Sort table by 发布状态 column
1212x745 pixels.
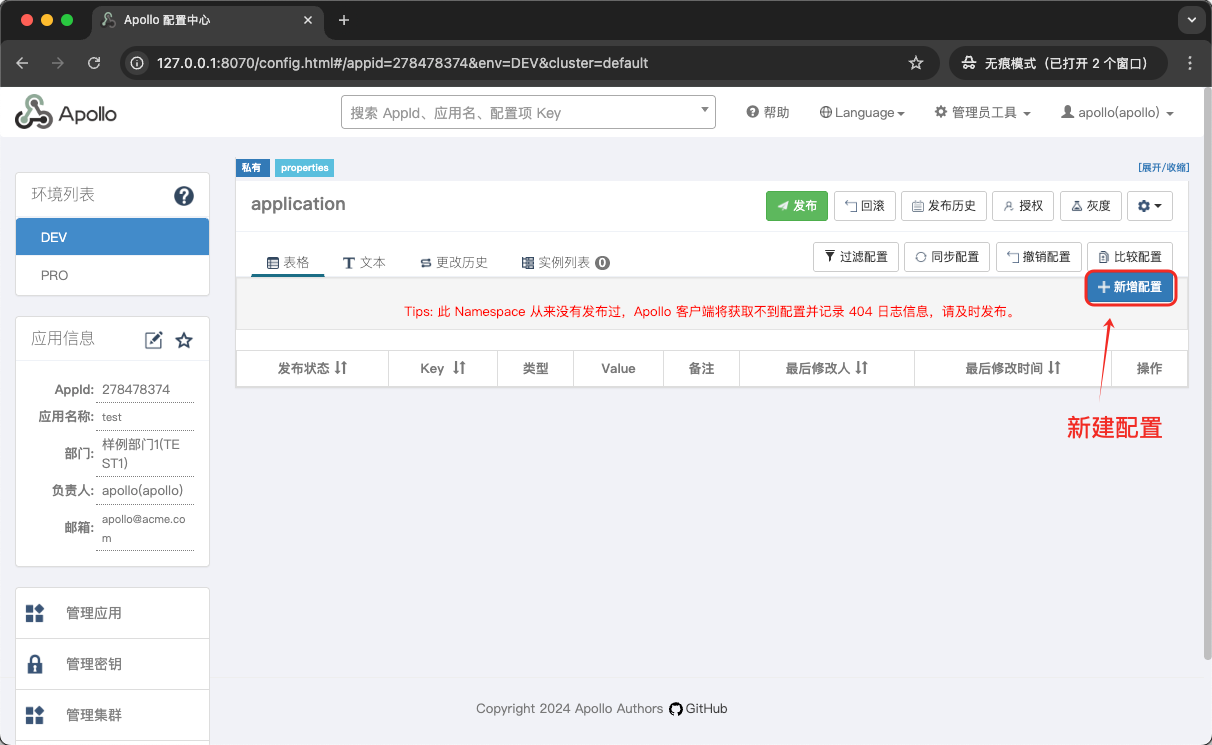340,368
